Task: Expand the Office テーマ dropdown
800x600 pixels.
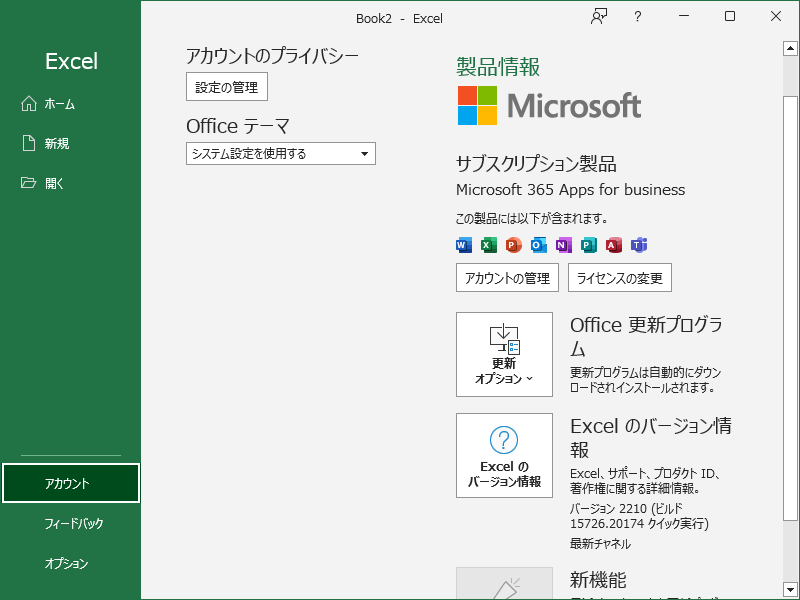Action: click(281, 154)
